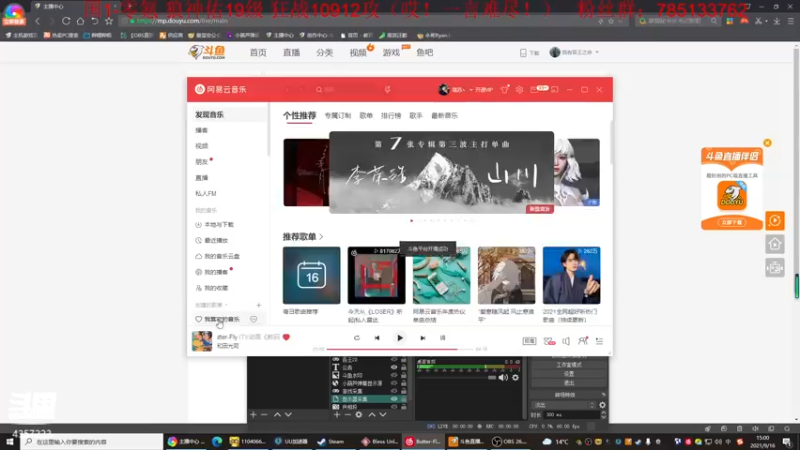
Task: Open playlist queue icon in player bar
Action: [599, 341]
